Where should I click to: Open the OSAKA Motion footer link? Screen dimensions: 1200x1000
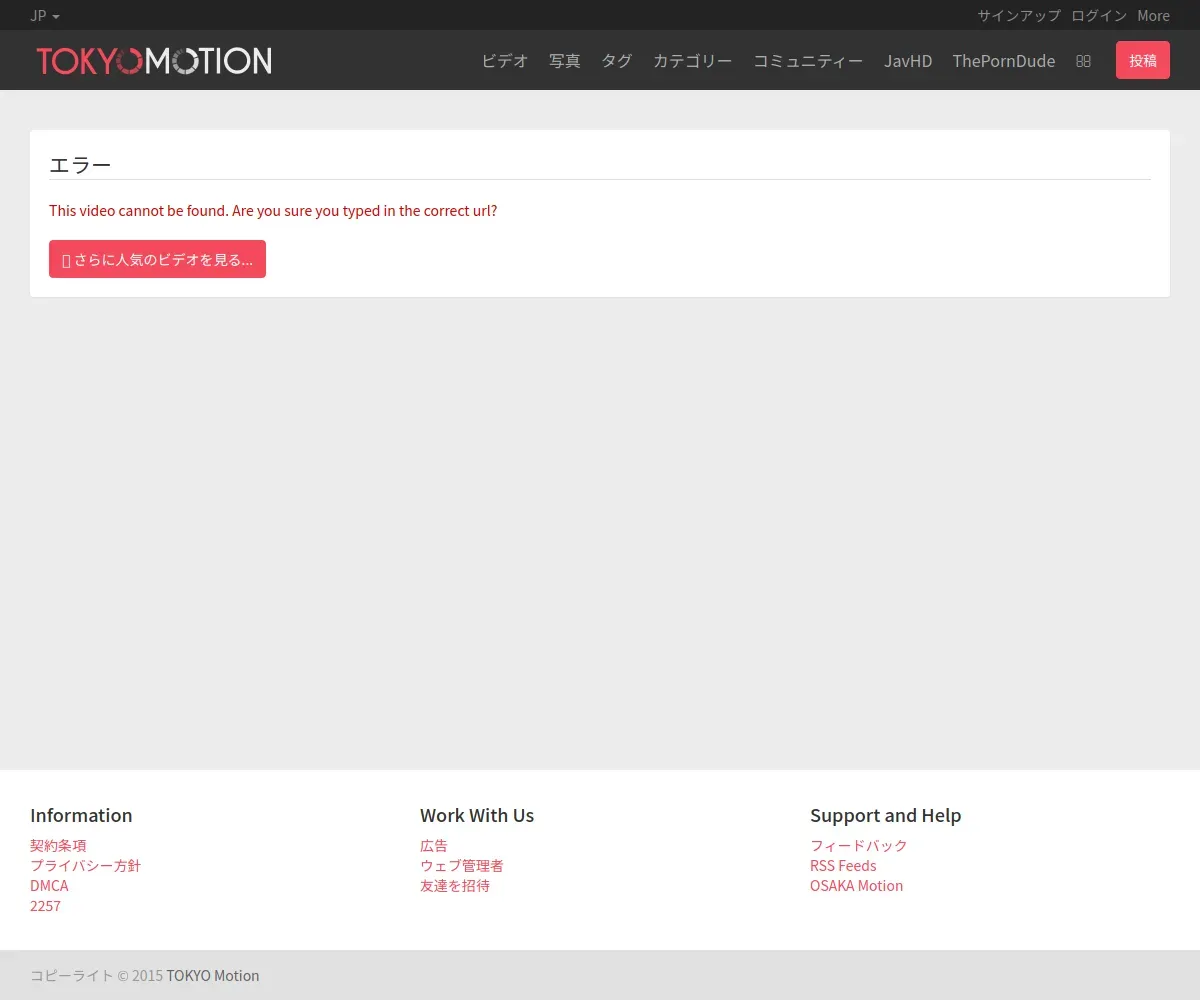tap(856, 885)
